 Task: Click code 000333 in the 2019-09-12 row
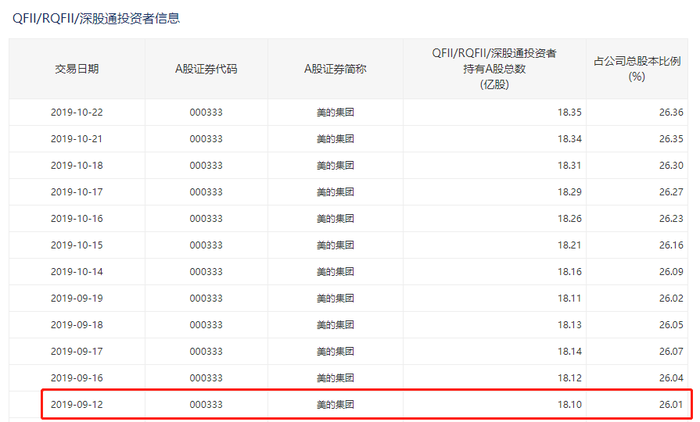point(206,405)
